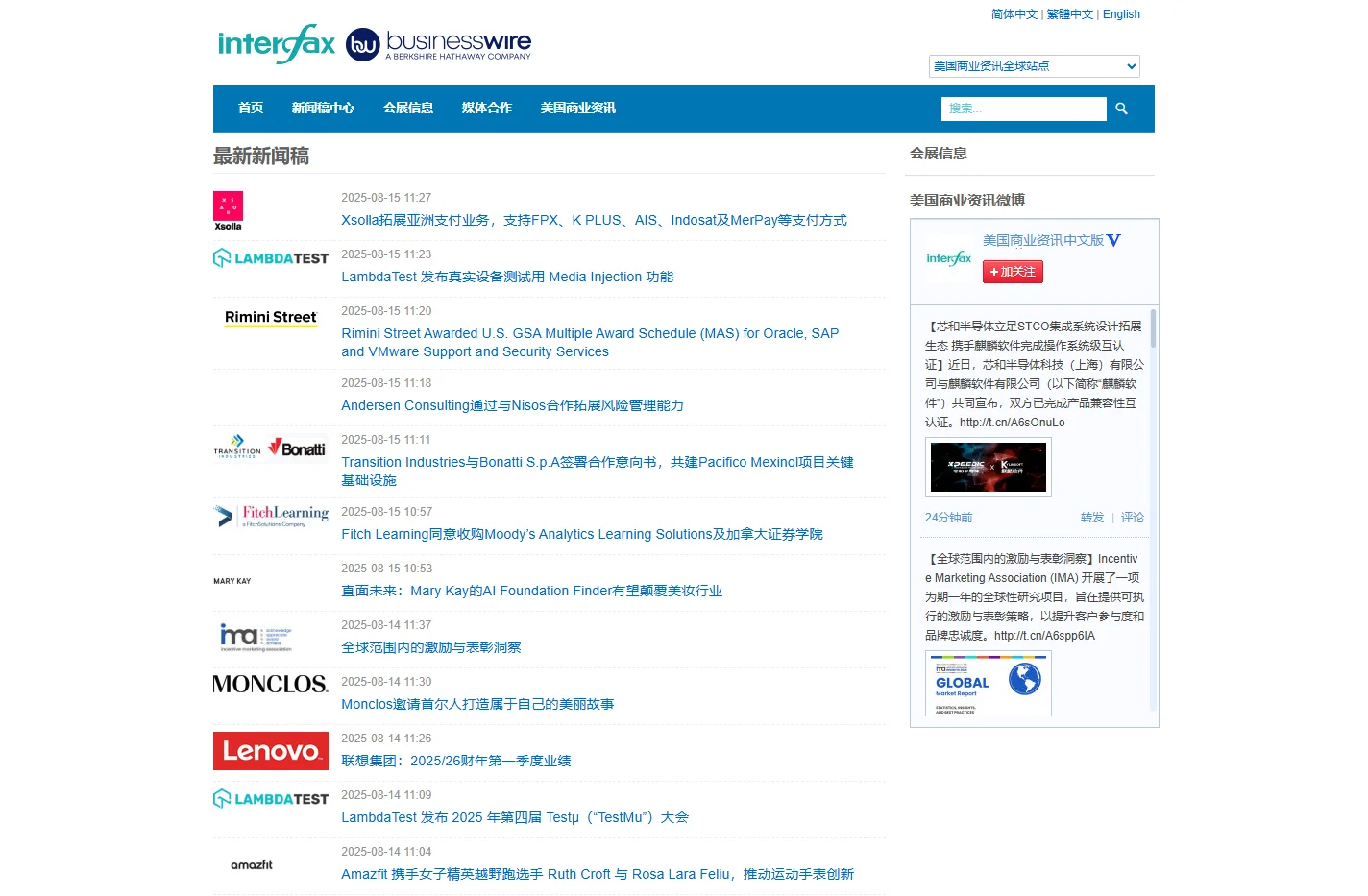Viewport: 1368px width, 896px height.
Task: Open t.cn/A6sOnuLo link in Weibo post
Action: click(x=1012, y=423)
